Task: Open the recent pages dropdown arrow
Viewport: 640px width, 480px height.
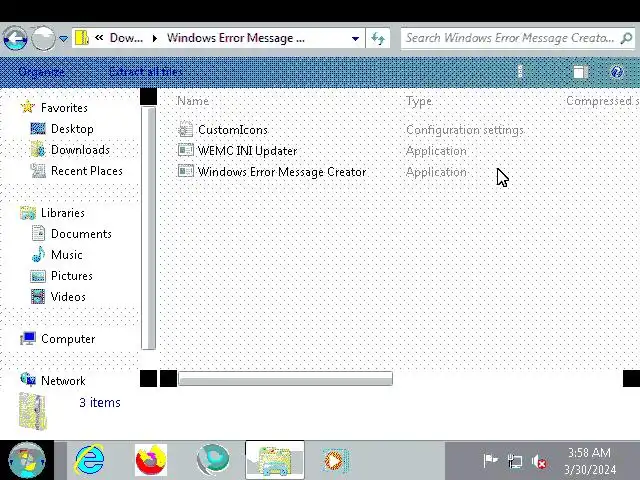Action: pos(63,38)
